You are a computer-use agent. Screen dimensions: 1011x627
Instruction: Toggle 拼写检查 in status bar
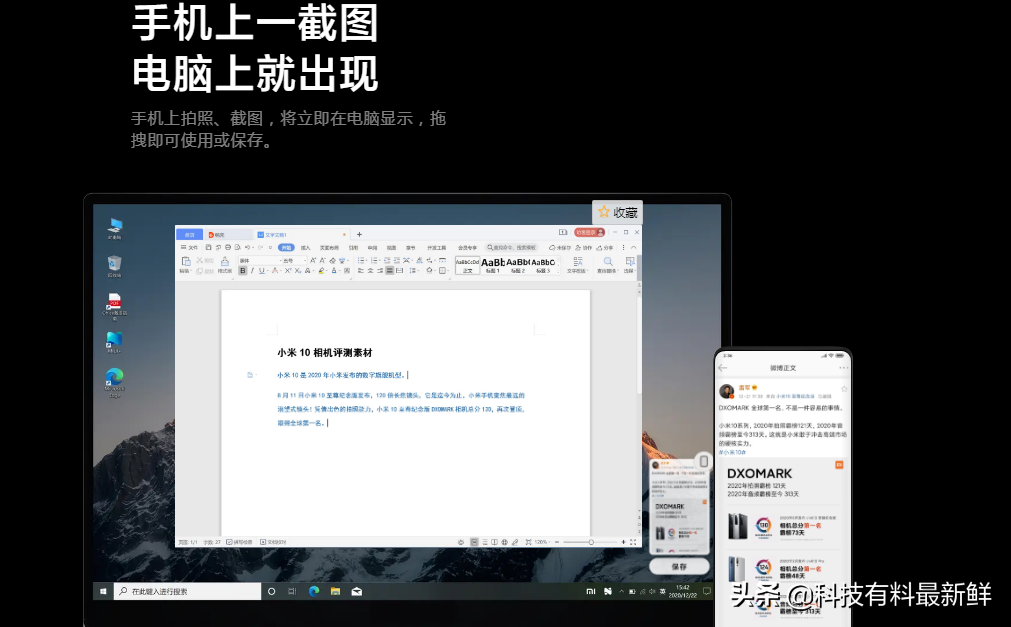click(x=239, y=542)
